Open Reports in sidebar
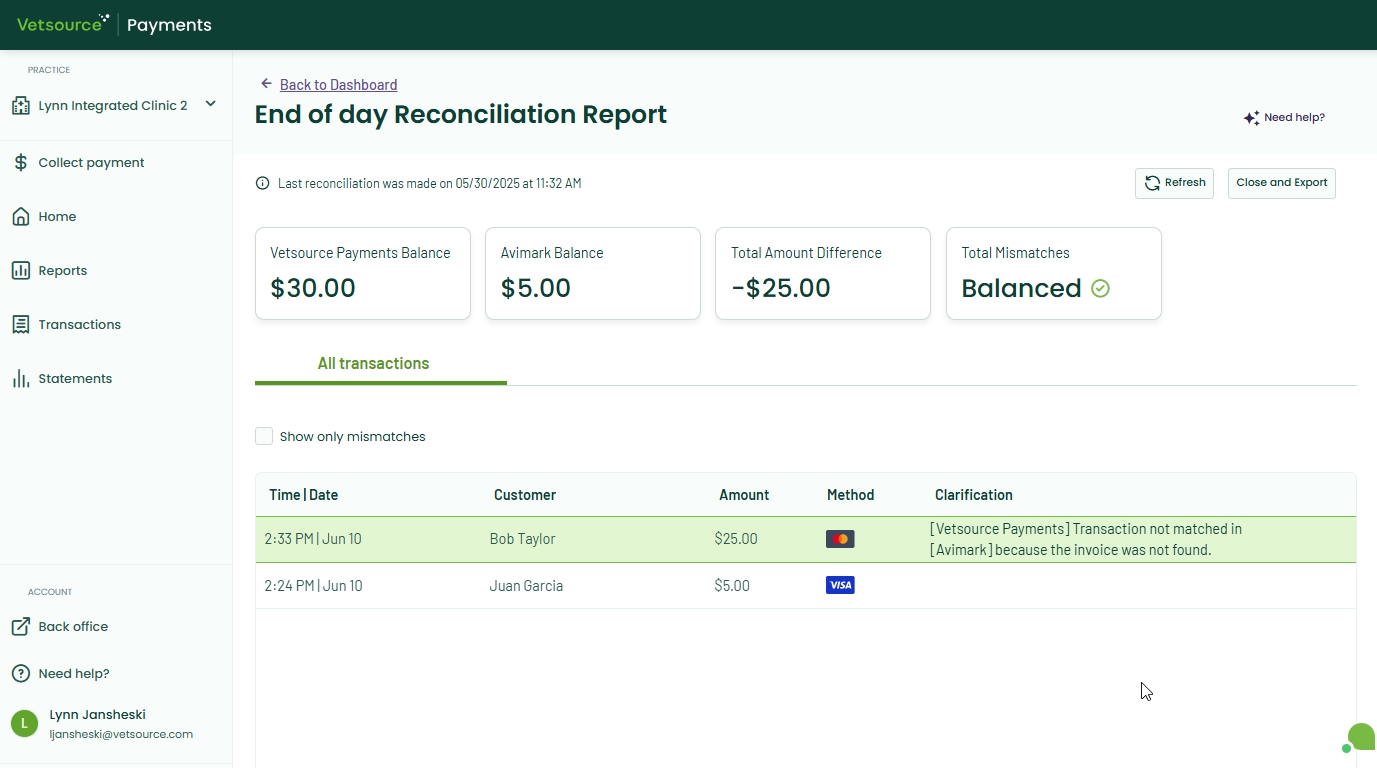Viewport: 1377px width, 768px height. 62,270
